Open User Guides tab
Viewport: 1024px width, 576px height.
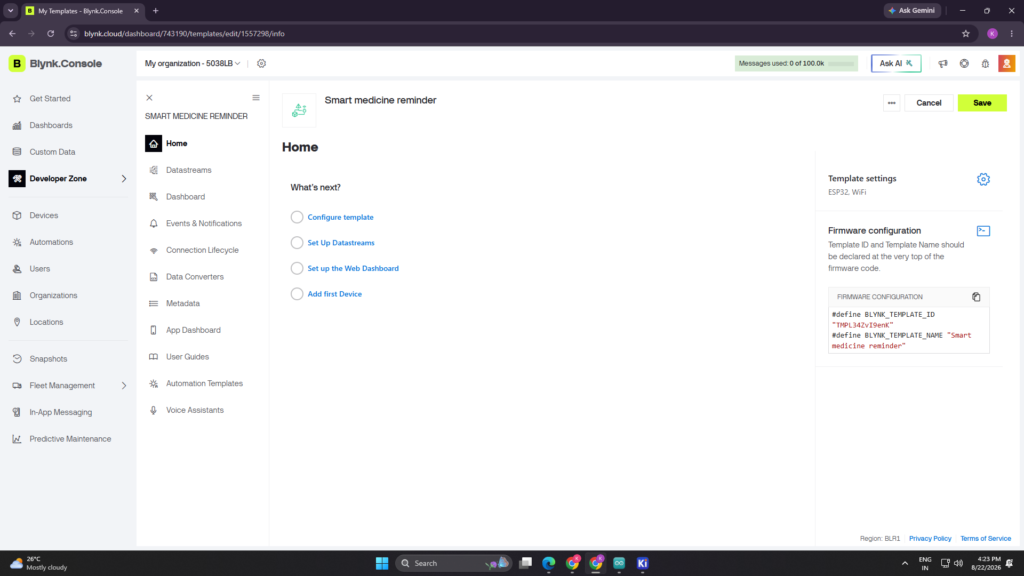(x=187, y=357)
